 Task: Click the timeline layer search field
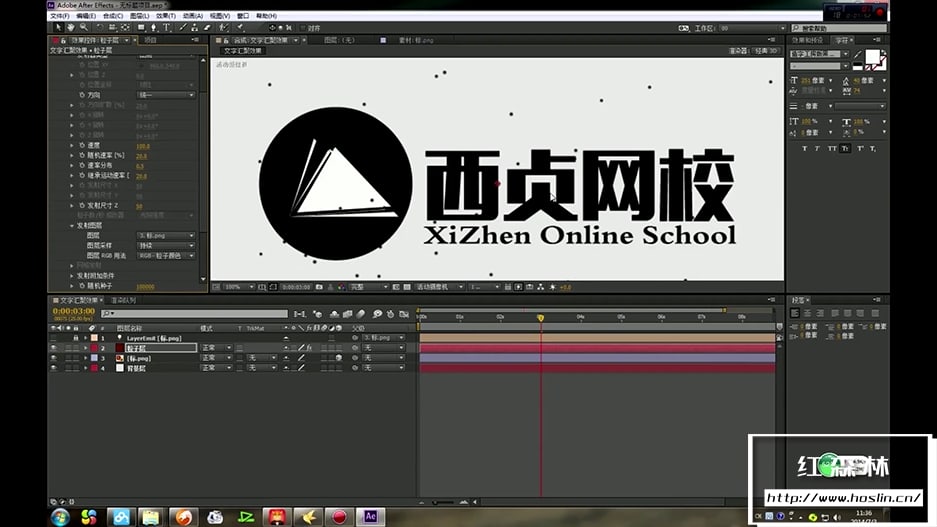coord(195,313)
